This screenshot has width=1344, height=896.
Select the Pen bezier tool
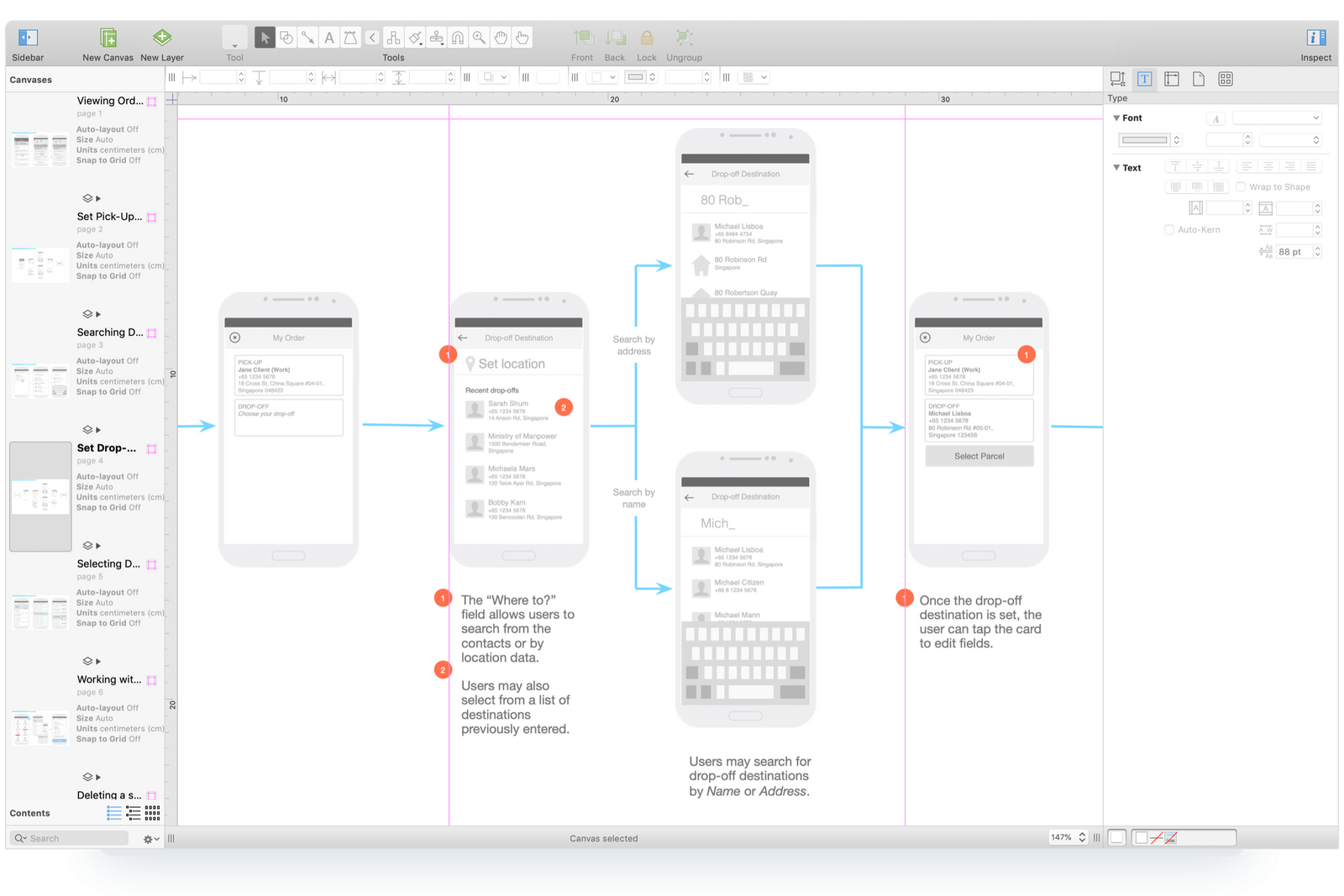[350, 38]
